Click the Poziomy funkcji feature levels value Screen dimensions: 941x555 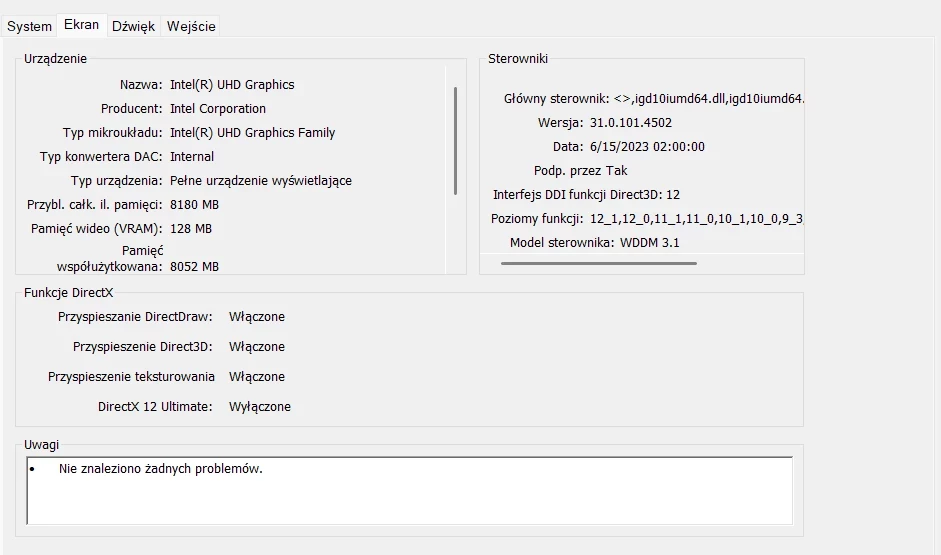(x=696, y=218)
